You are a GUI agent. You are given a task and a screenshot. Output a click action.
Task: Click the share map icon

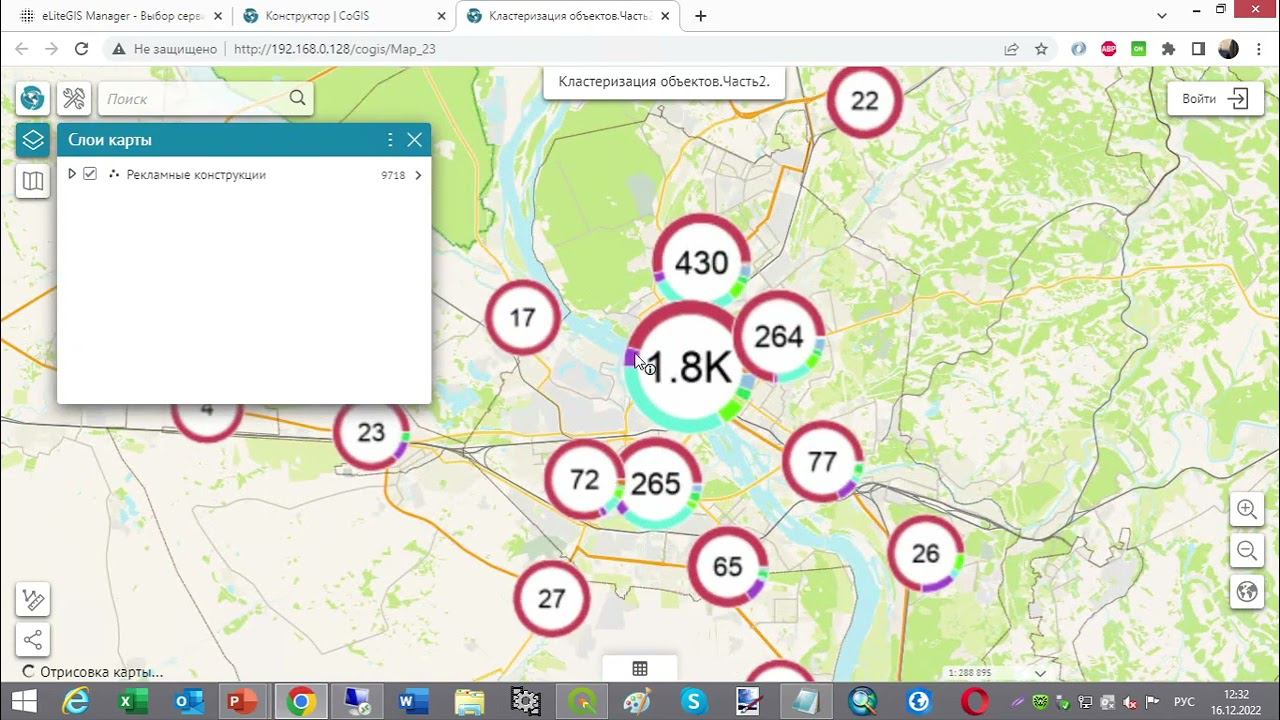pos(33,640)
